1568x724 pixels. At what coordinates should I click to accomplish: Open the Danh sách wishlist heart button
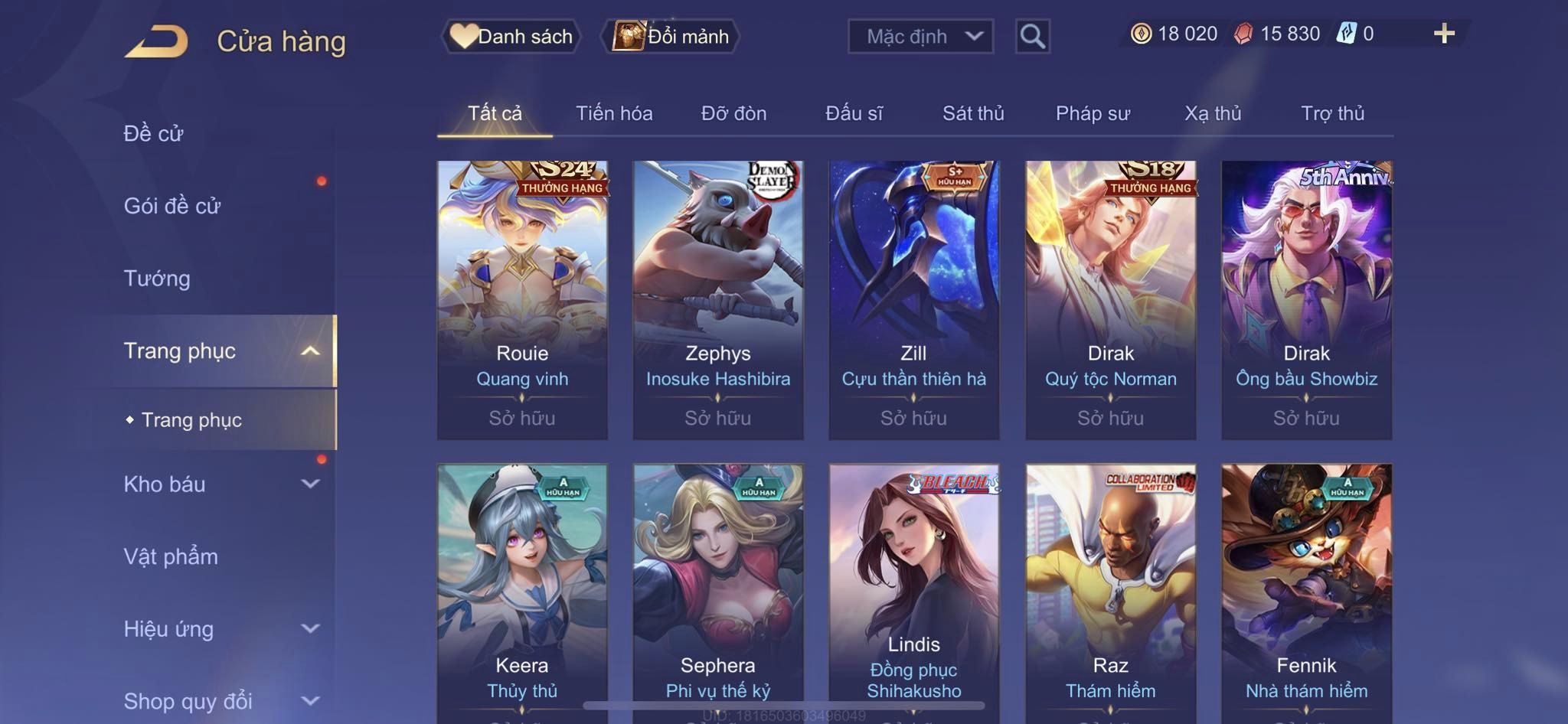point(511,36)
